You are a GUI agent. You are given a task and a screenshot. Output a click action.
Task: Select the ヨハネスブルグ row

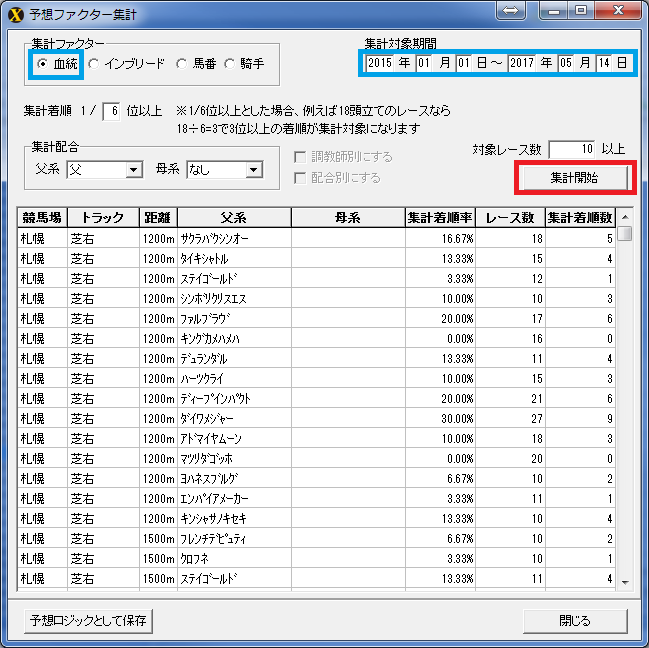coord(316,478)
